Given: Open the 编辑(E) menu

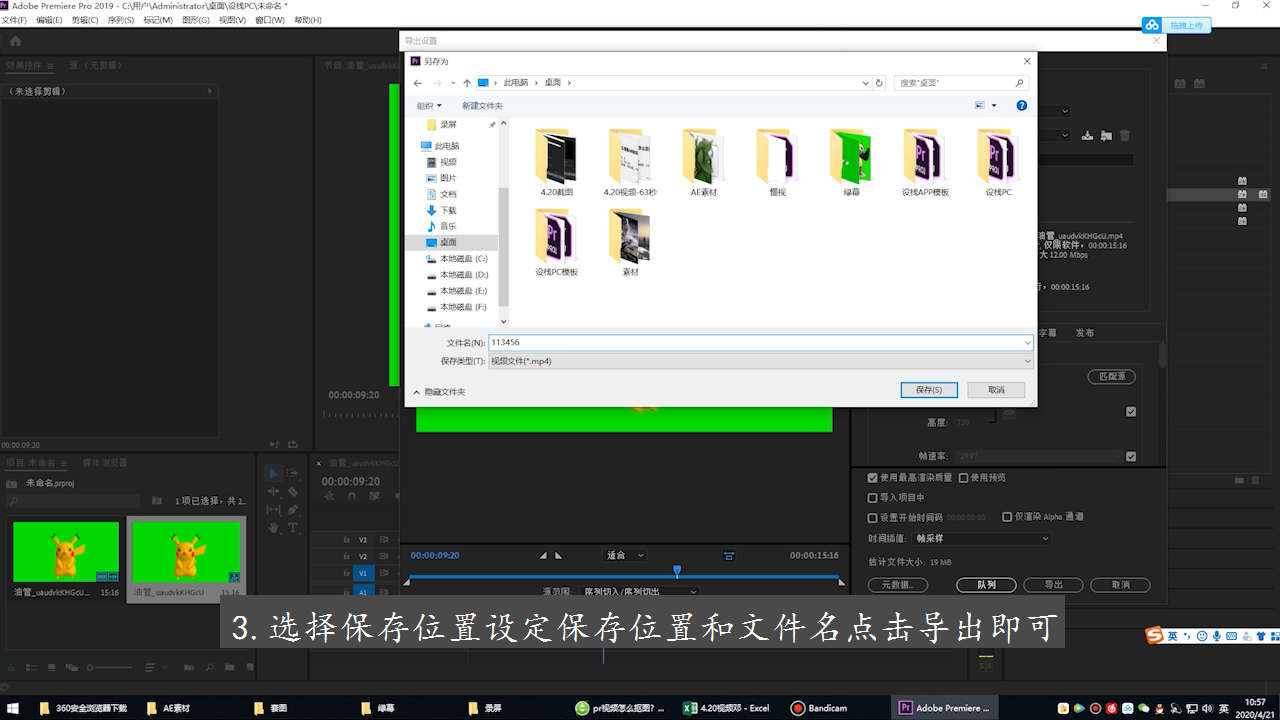Looking at the screenshot, I should [49, 20].
